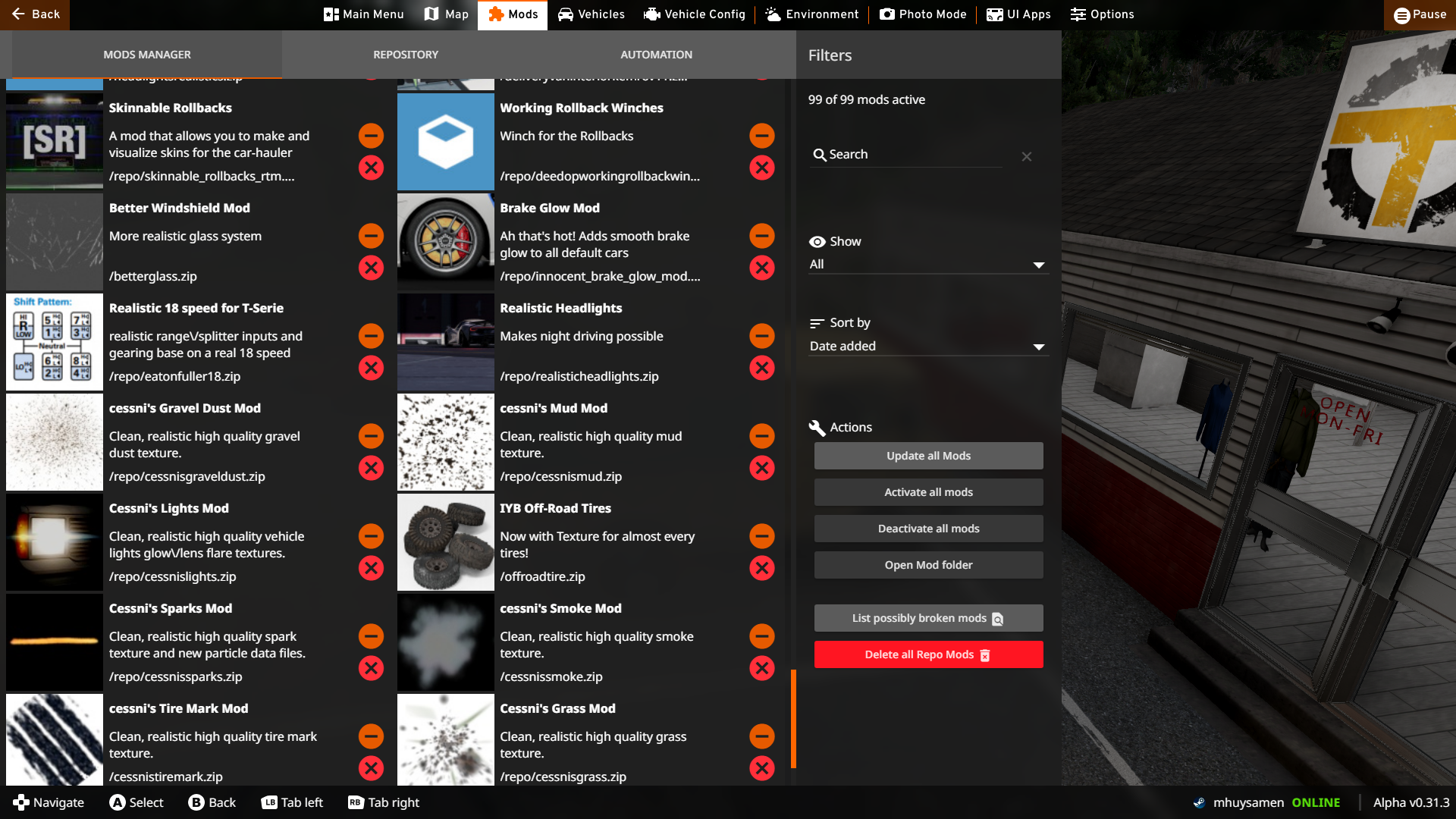Delete the Better Windshield Mod
This screenshot has width=1456, height=819.
pos(371,268)
